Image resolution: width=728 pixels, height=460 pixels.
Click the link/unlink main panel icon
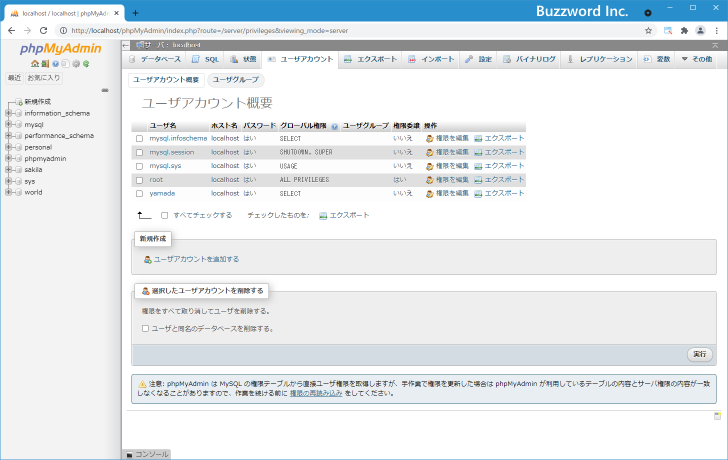tap(105, 90)
